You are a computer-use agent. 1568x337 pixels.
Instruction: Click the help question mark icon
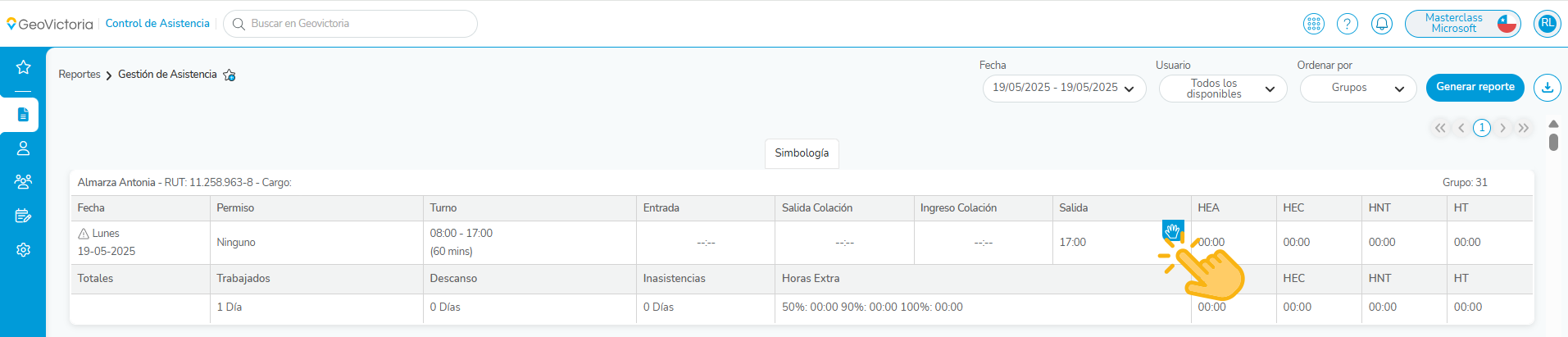point(1348,24)
